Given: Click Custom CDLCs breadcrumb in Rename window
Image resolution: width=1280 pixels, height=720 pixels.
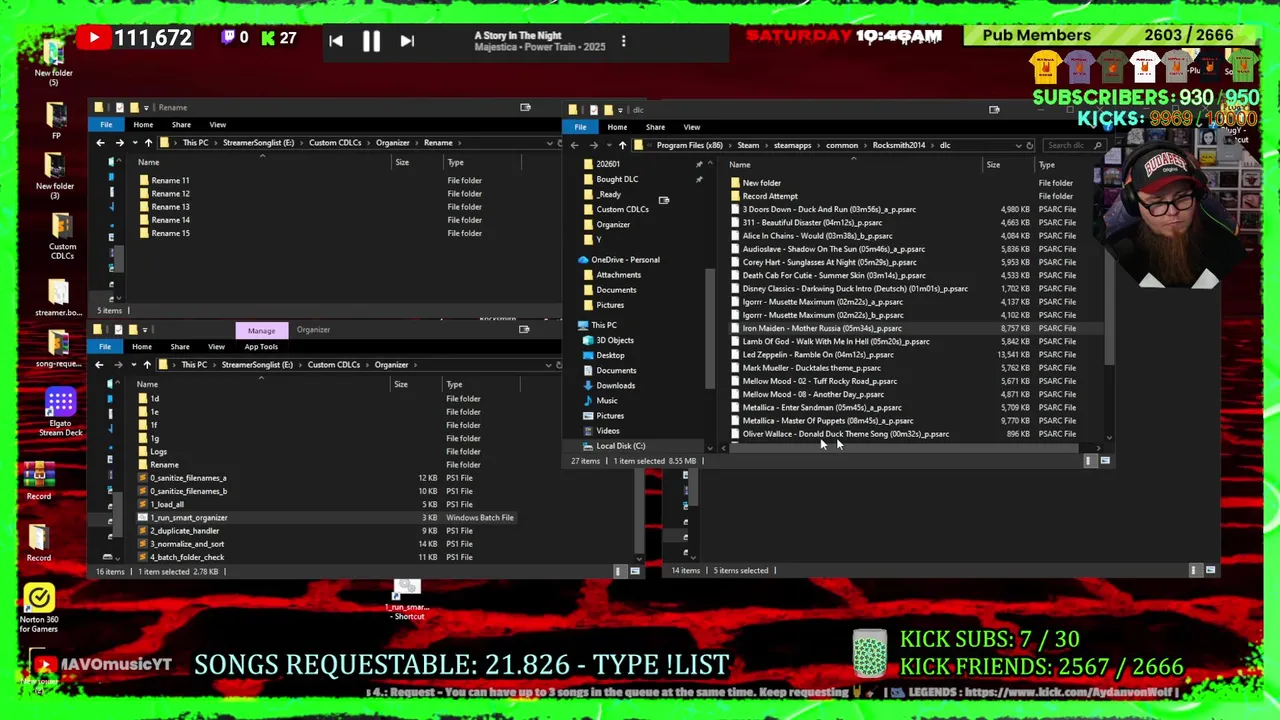Looking at the screenshot, I should pos(335,143).
